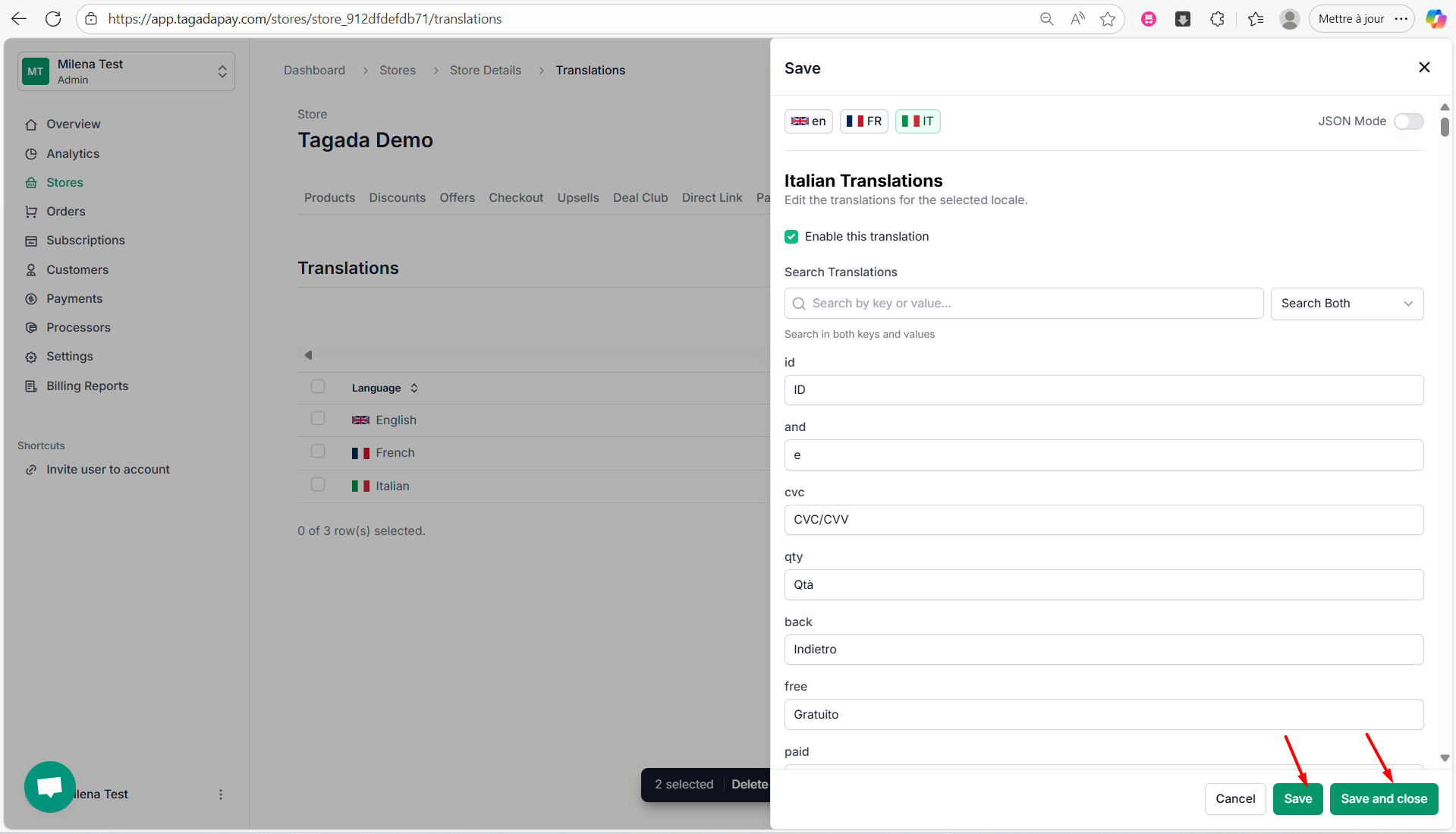The image size is (1456, 834).
Task: Open Subscriptions in the sidebar
Action: coord(85,240)
